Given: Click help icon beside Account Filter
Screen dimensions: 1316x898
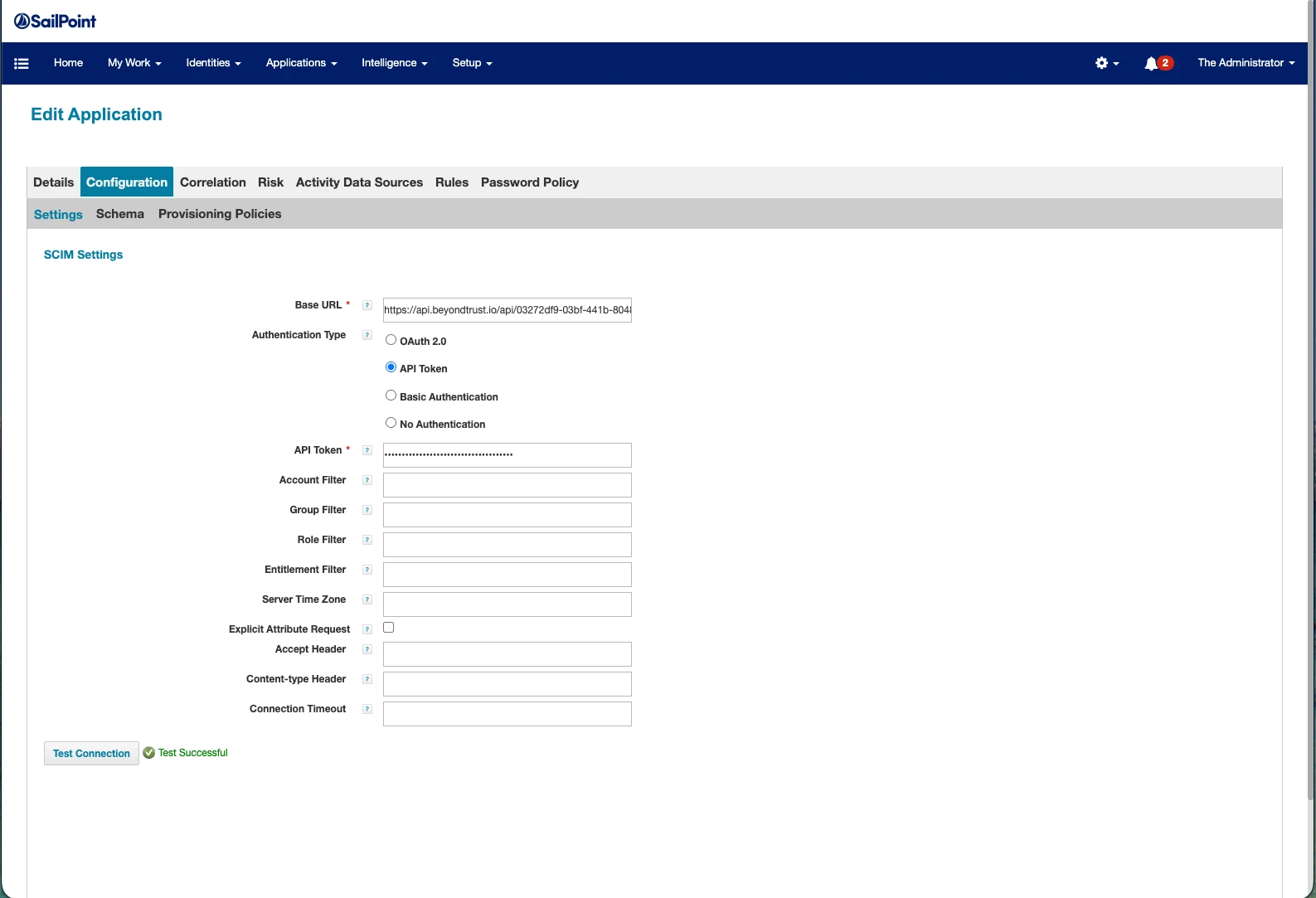Looking at the screenshot, I should (367, 480).
